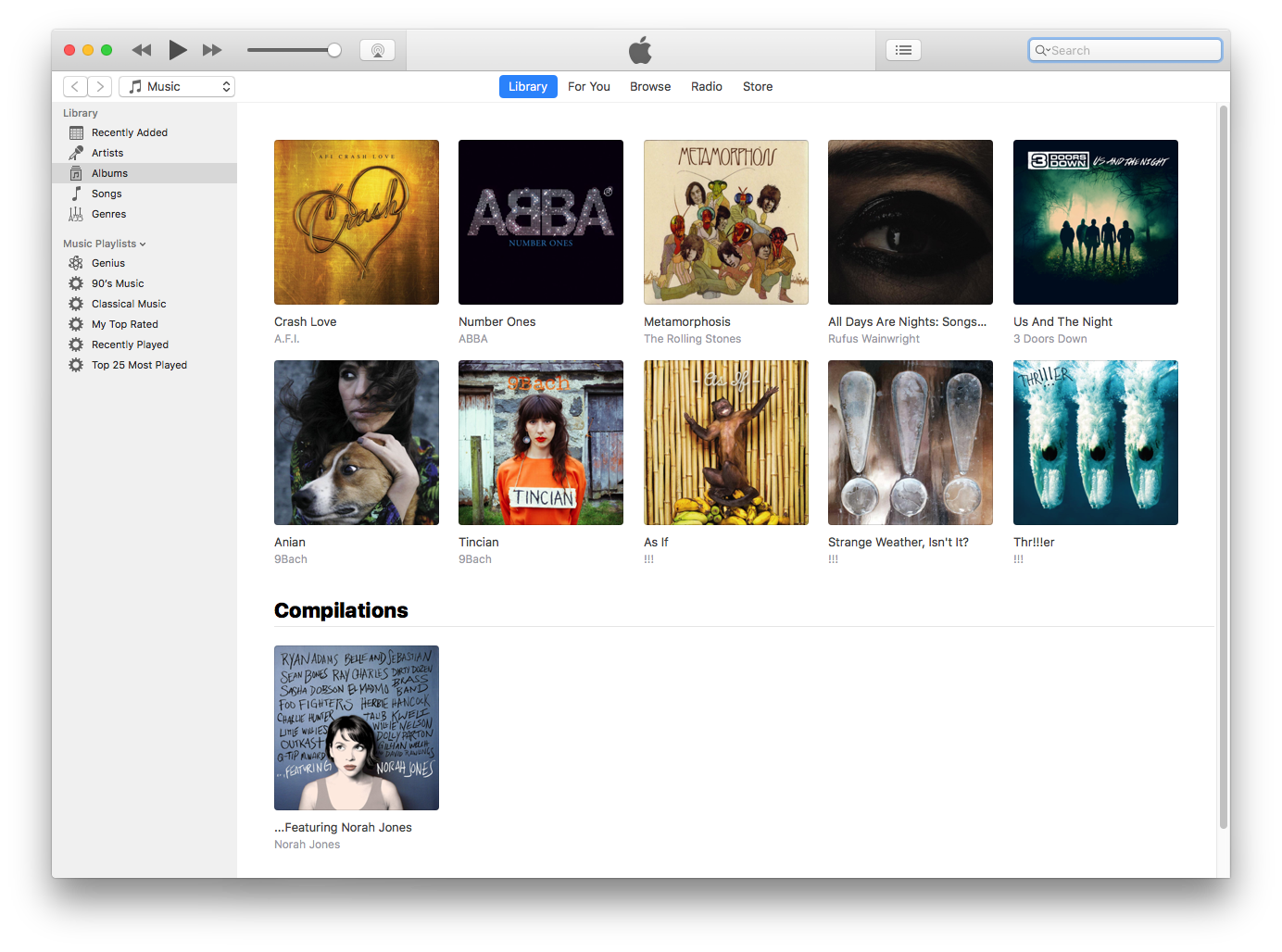Skip forward to next track

pyautogui.click(x=212, y=50)
